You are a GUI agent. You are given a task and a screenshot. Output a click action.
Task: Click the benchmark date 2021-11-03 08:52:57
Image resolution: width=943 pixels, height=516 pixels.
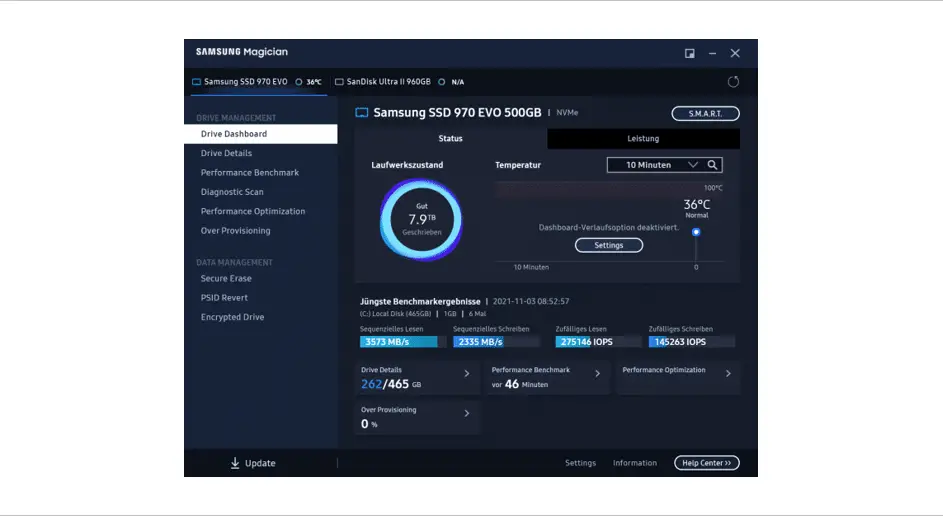click(530, 301)
